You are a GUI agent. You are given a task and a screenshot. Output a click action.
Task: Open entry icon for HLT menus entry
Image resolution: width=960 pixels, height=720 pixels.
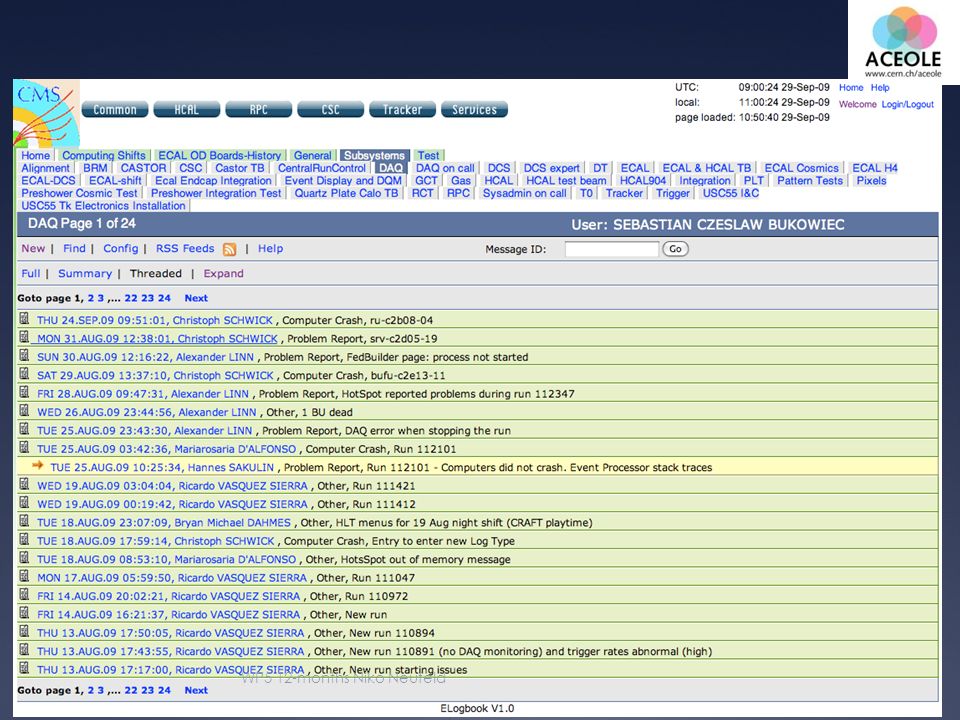[x=24, y=520]
